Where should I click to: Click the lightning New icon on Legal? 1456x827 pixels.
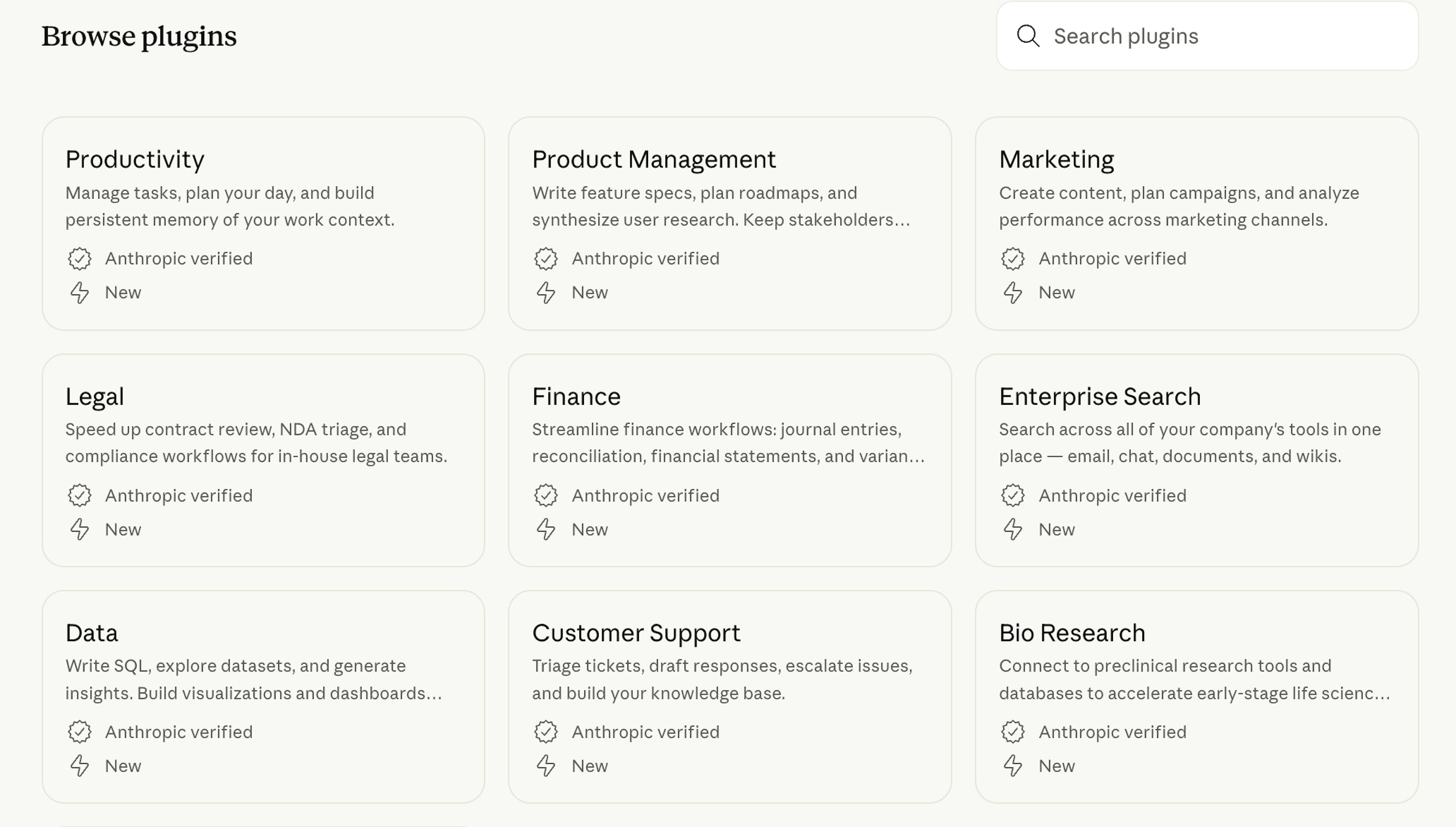pyautogui.click(x=80, y=529)
